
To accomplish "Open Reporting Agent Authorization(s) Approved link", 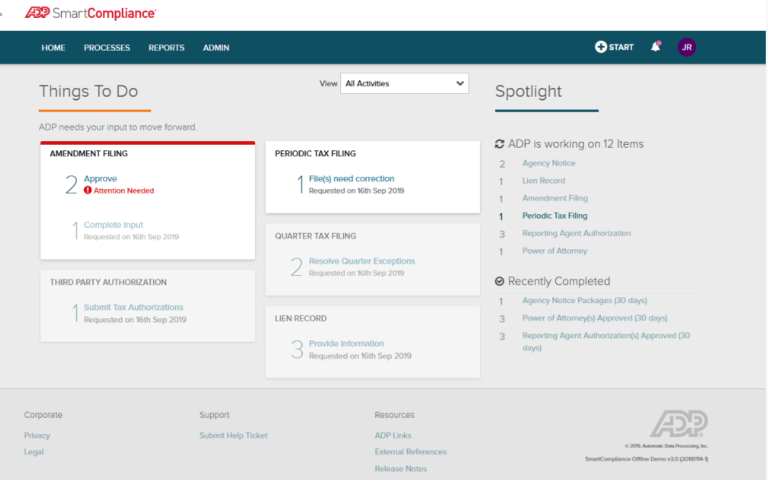I will 606,341.
